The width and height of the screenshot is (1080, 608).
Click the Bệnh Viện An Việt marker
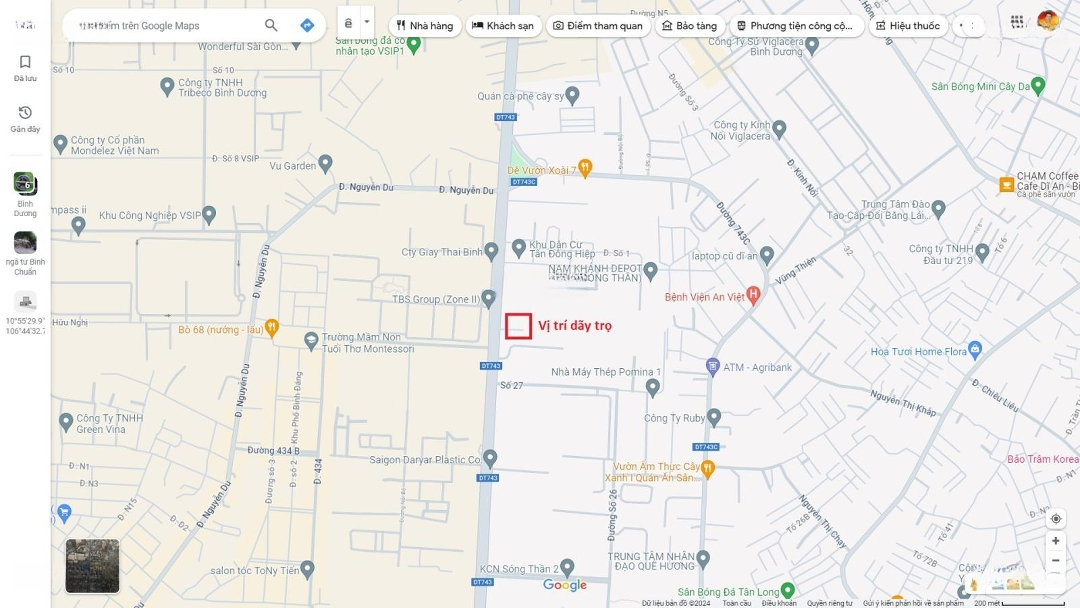click(754, 296)
